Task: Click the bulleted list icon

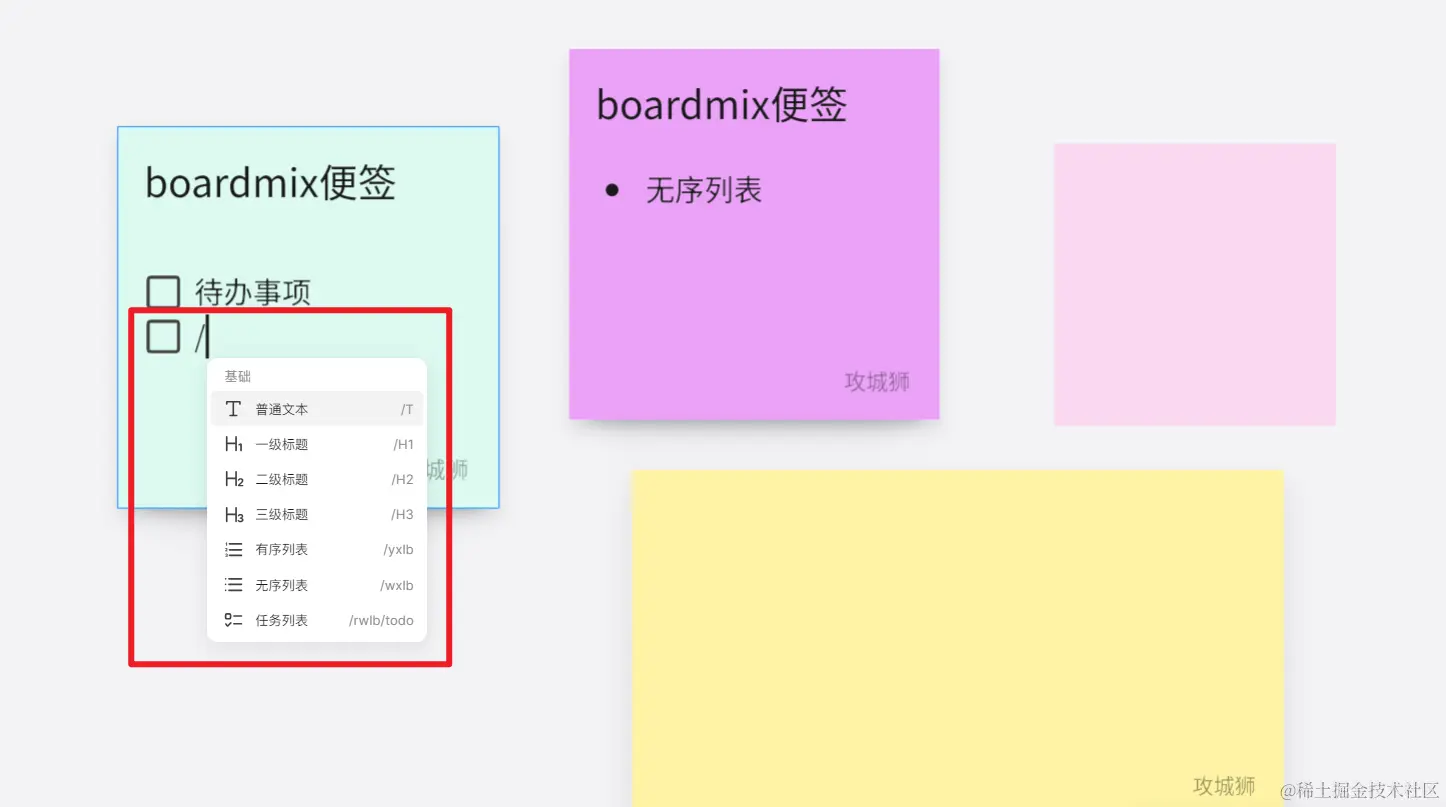Action: click(x=233, y=585)
